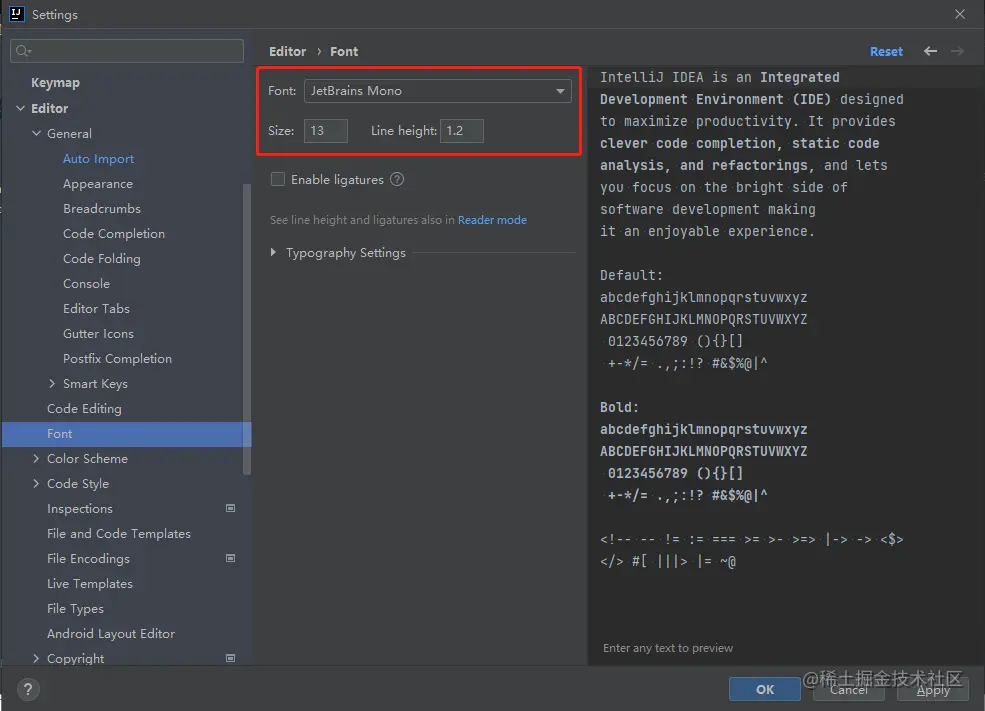The image size is (985, 711).
Task: Select the highlighted Font item
Action: tap(126, 434)
